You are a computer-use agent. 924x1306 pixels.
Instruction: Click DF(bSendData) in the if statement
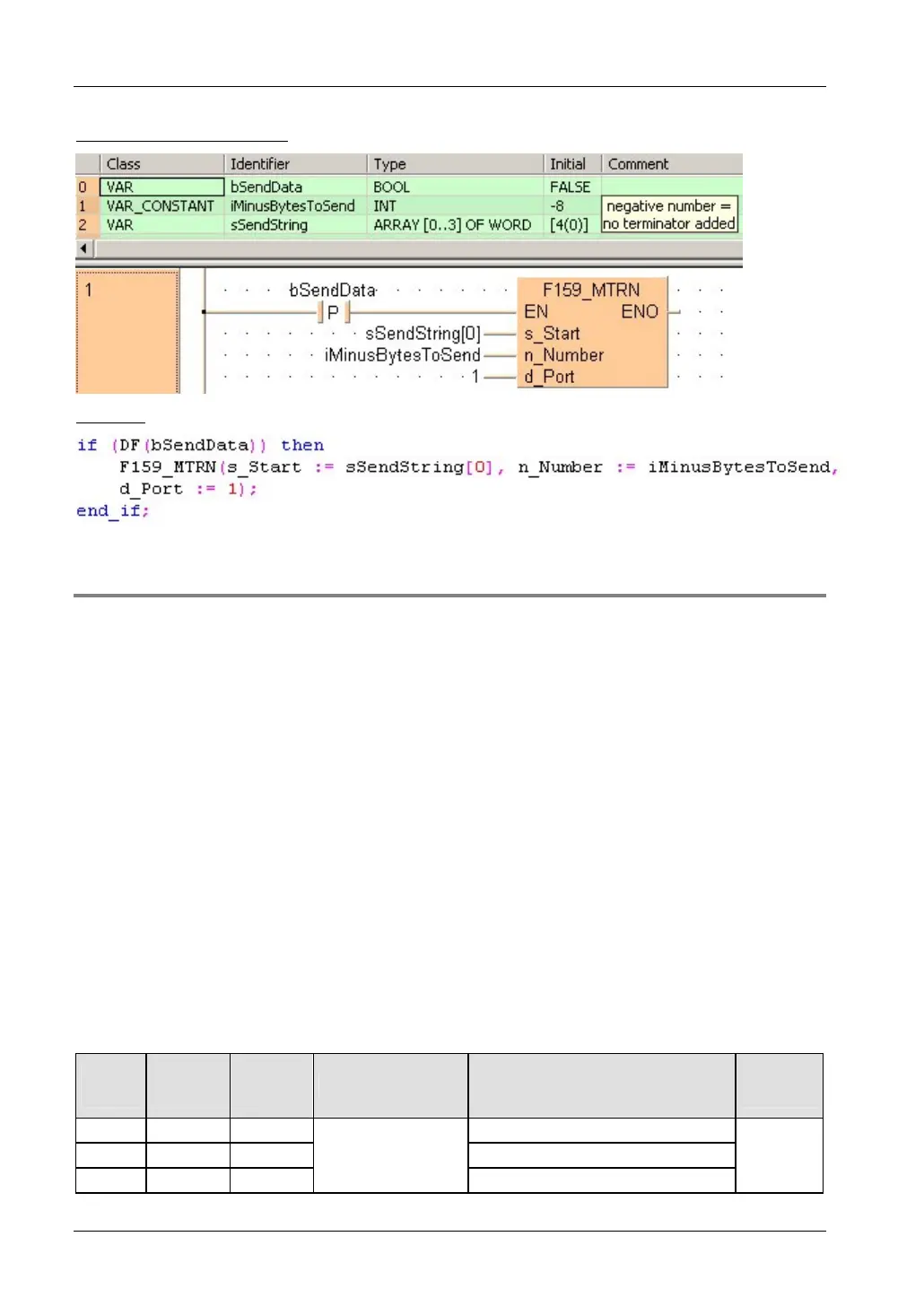(x=189, y=445)
